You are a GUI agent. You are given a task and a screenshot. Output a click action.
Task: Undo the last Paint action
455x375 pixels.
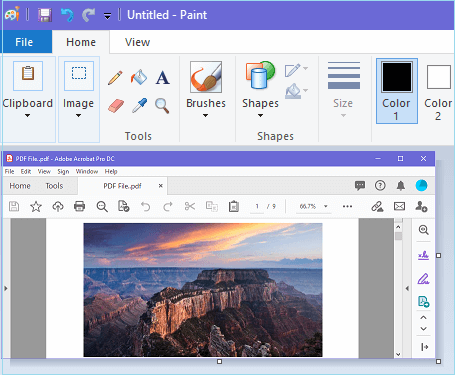tap(67, 15)
